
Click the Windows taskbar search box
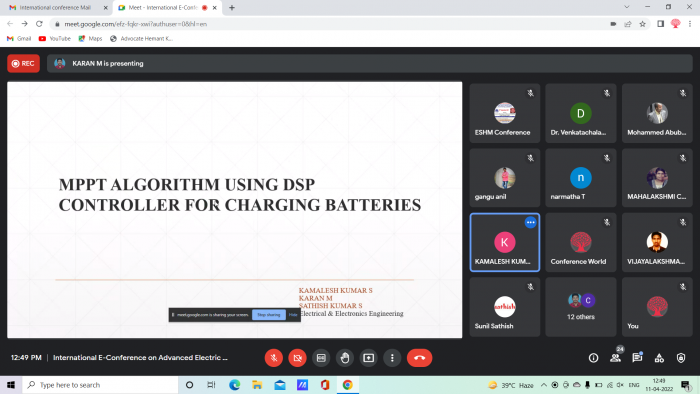click(x=100, y=385)
